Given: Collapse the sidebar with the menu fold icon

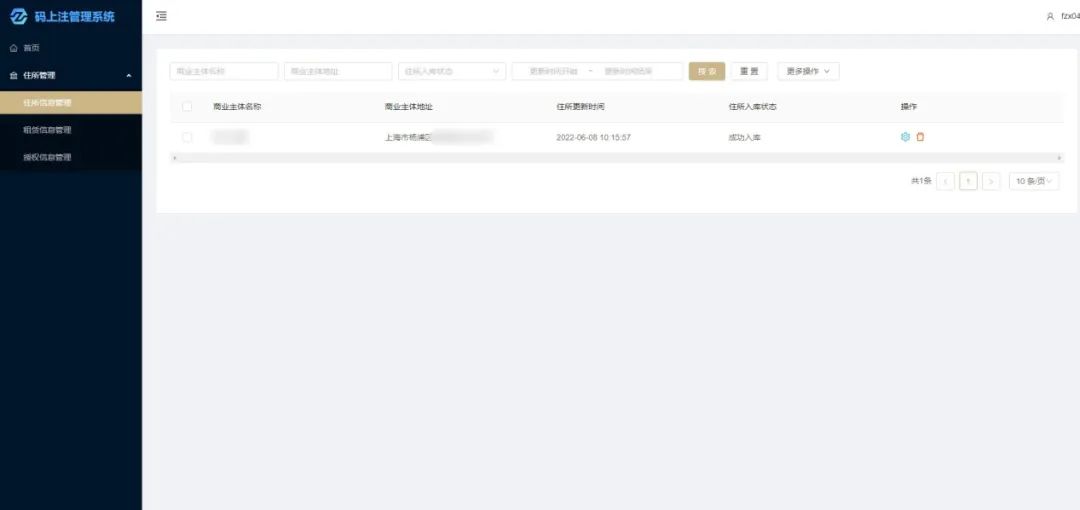Looking at the screenshot, I should tap(161, 16).
